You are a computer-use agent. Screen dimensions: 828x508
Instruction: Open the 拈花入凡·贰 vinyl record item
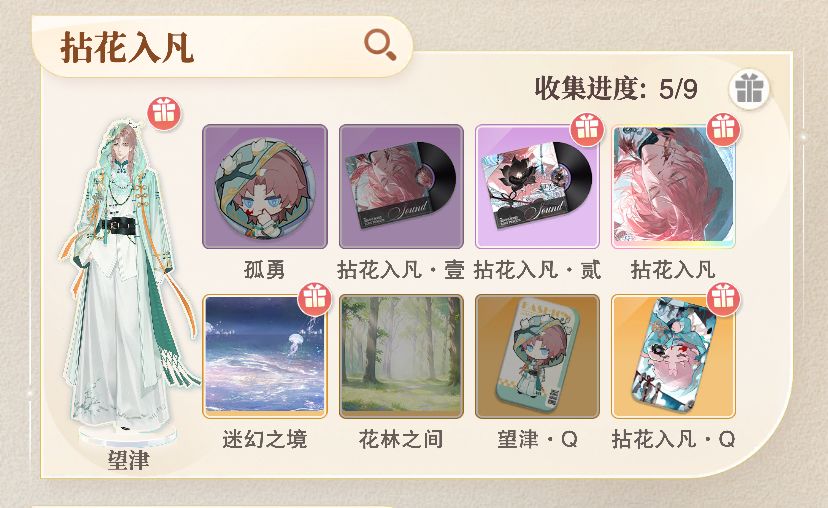(x=537, y=186)
